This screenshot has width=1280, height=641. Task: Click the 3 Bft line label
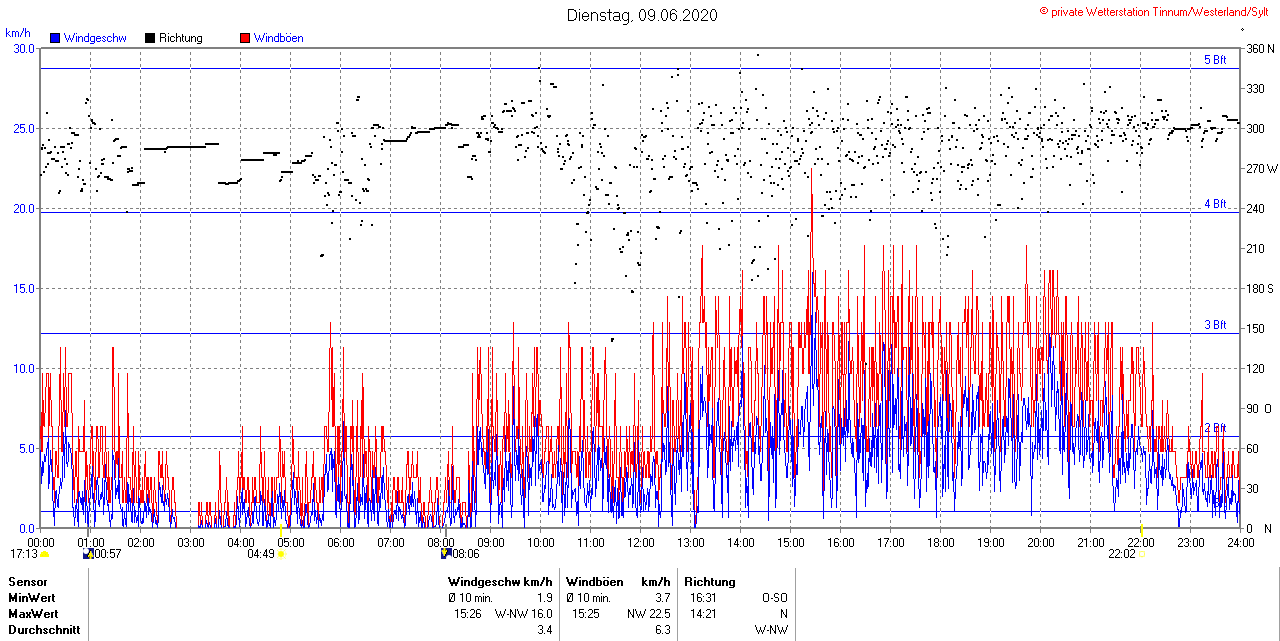[x=1215, y=325]
